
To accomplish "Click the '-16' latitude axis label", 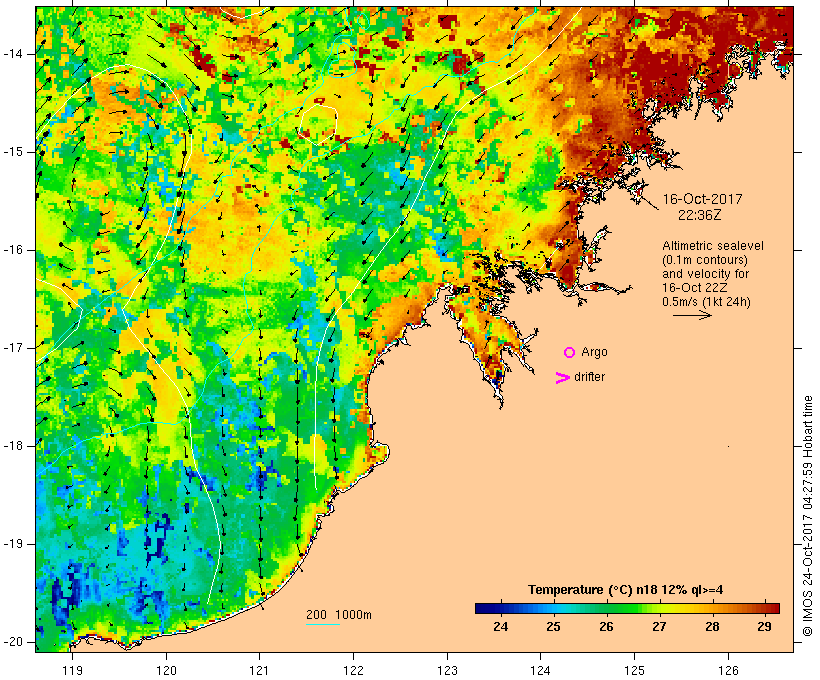I will click(x=13, y=250).
